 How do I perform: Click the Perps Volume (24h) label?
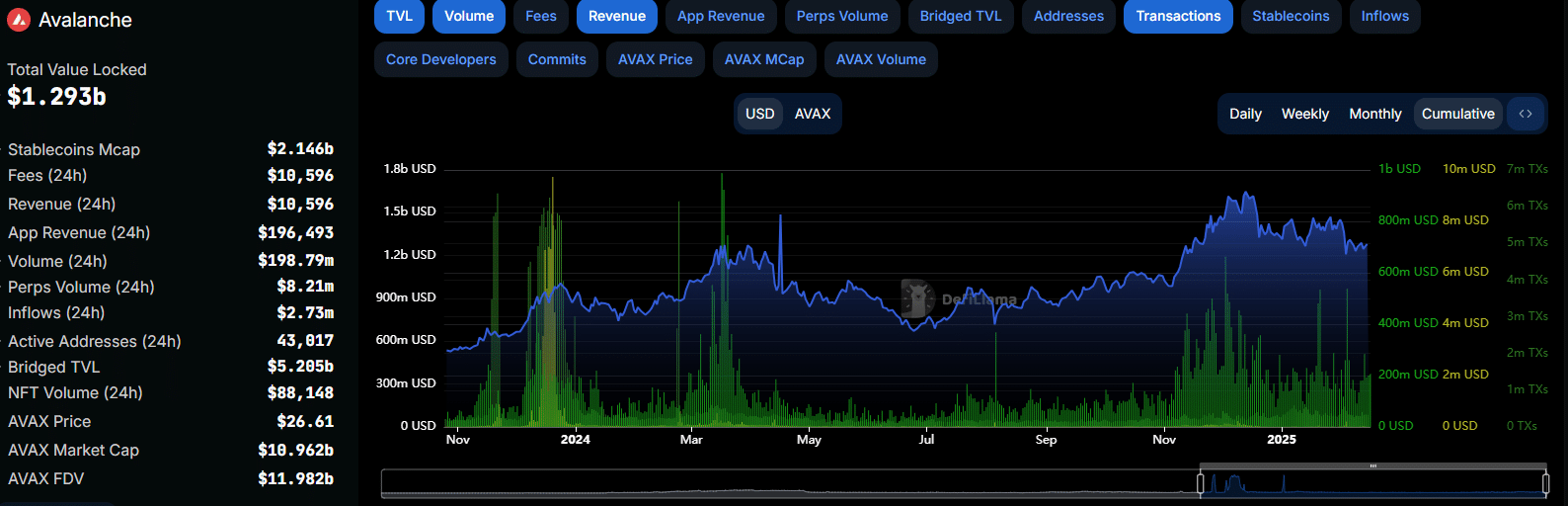click(x=81, y=287)
